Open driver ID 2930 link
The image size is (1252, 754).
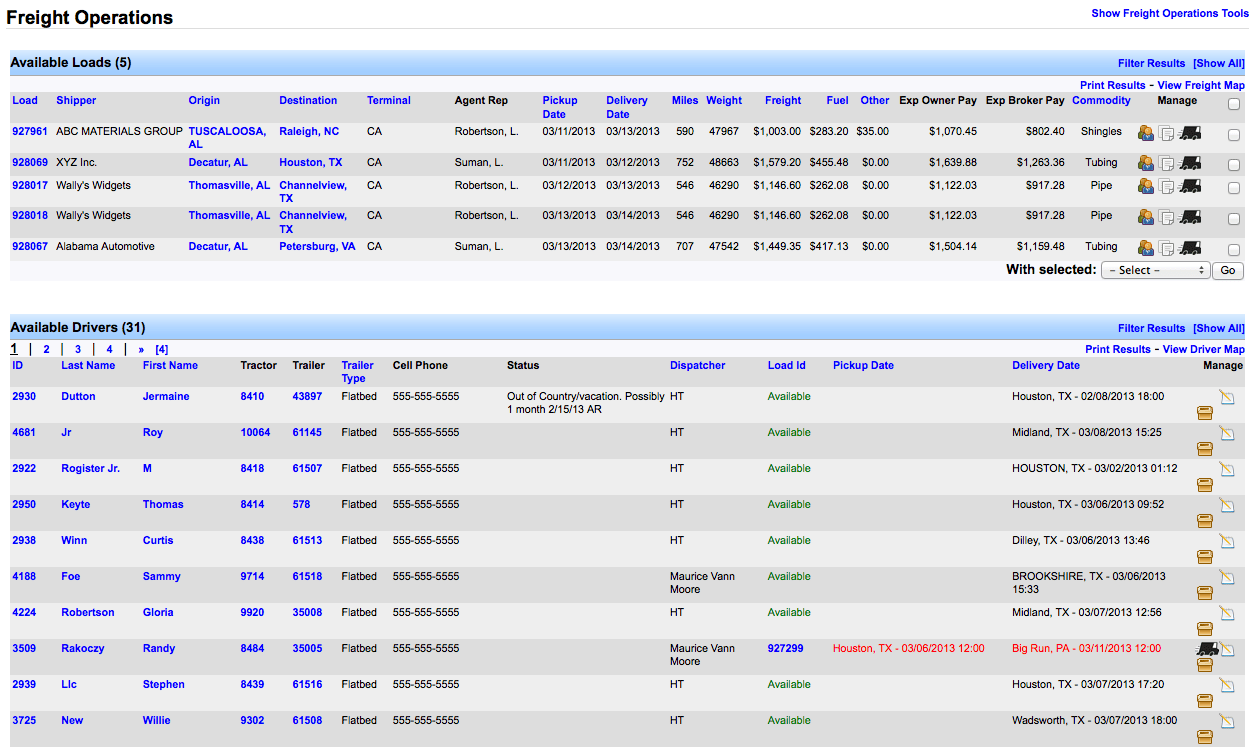pos(24,396)
